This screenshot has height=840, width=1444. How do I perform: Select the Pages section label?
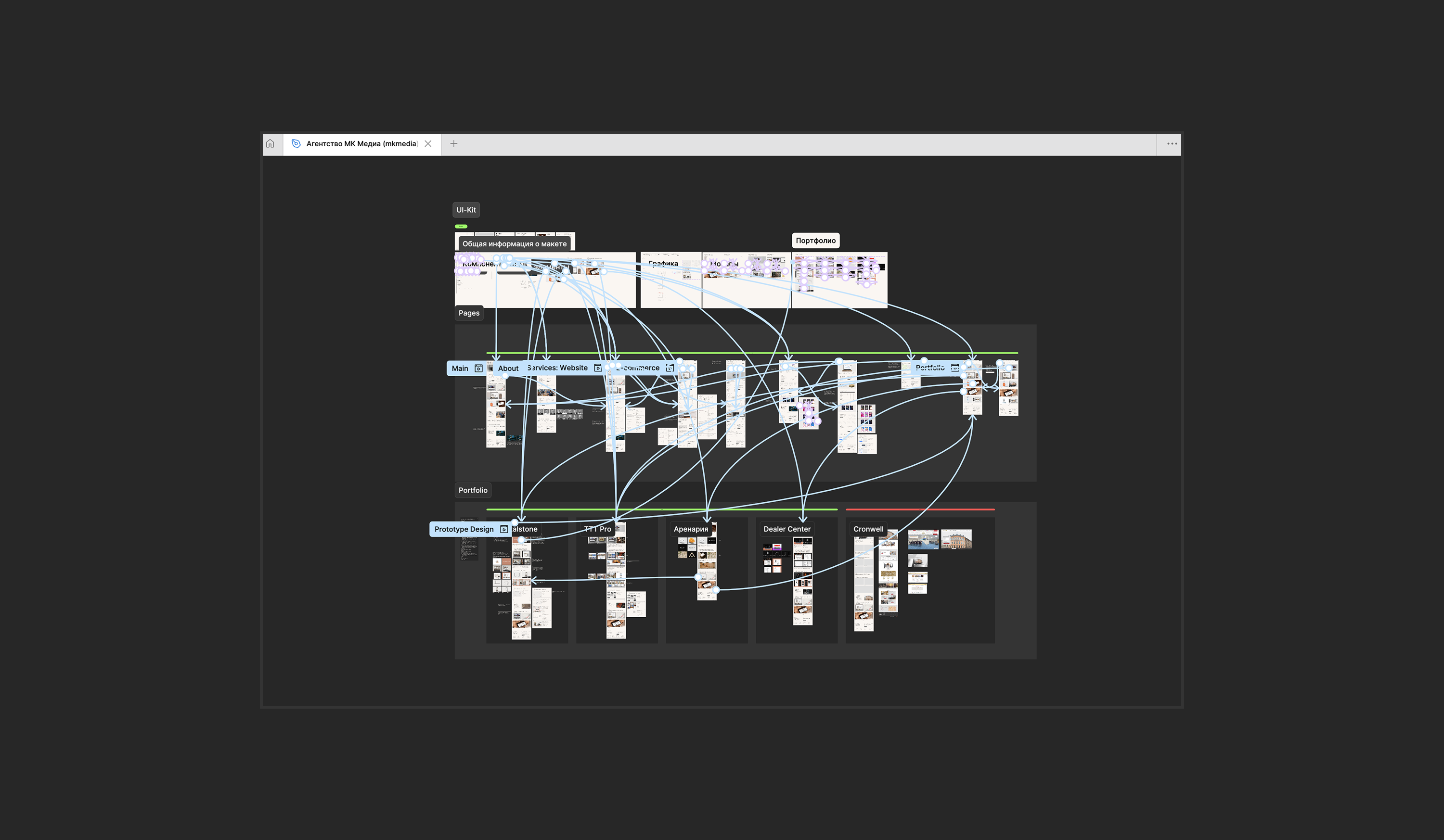pyautogui.click(x=469, y=313)
